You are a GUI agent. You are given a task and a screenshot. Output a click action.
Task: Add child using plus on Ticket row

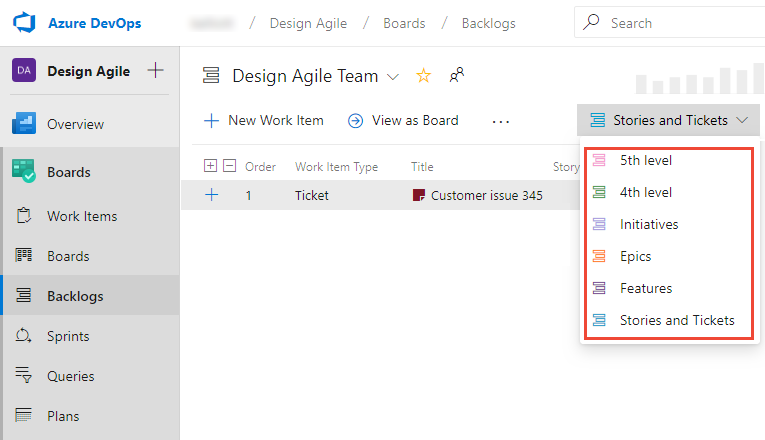(x=211, y=195)
